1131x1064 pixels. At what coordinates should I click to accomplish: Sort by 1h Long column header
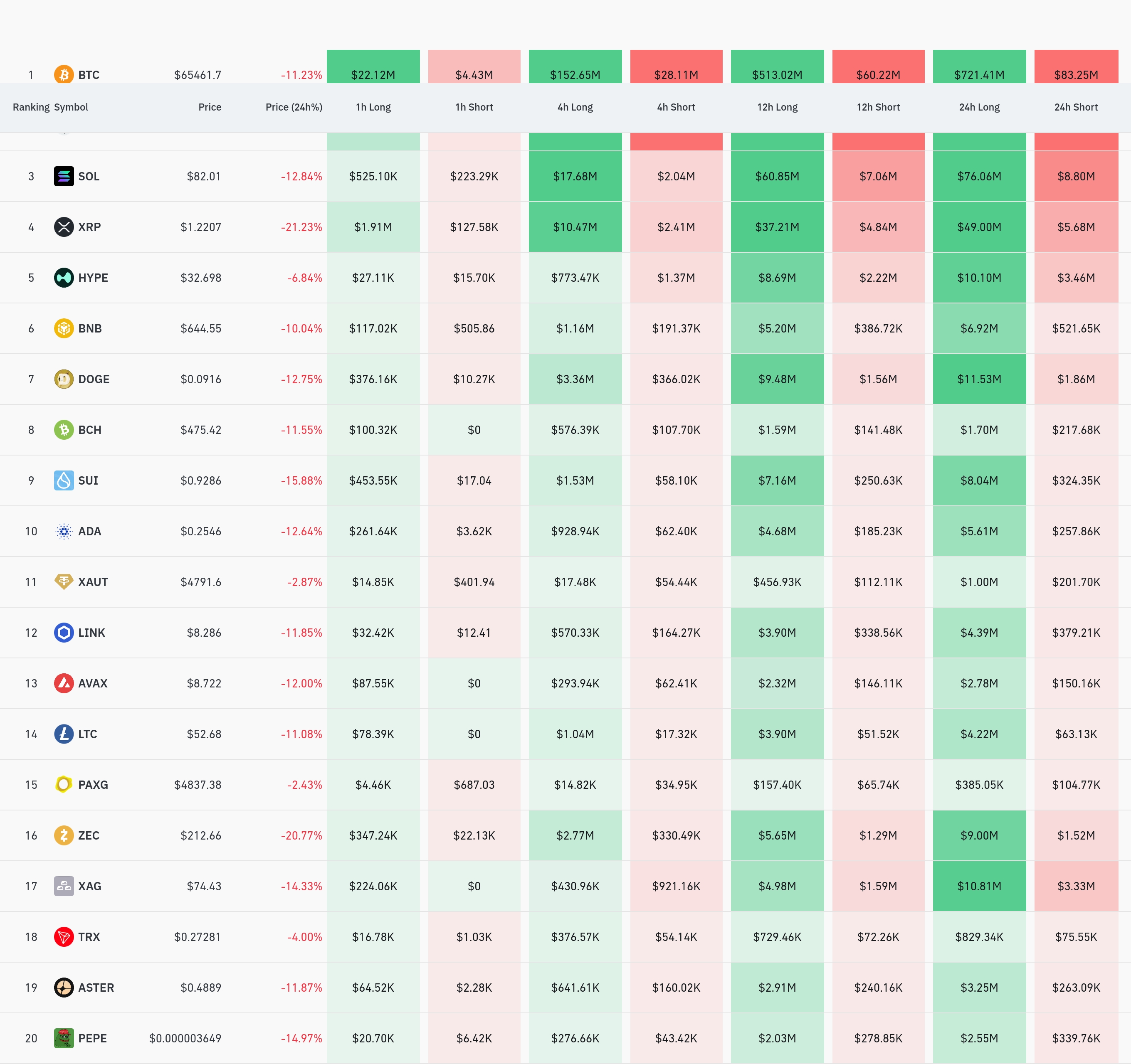click(x=373, y=107)
